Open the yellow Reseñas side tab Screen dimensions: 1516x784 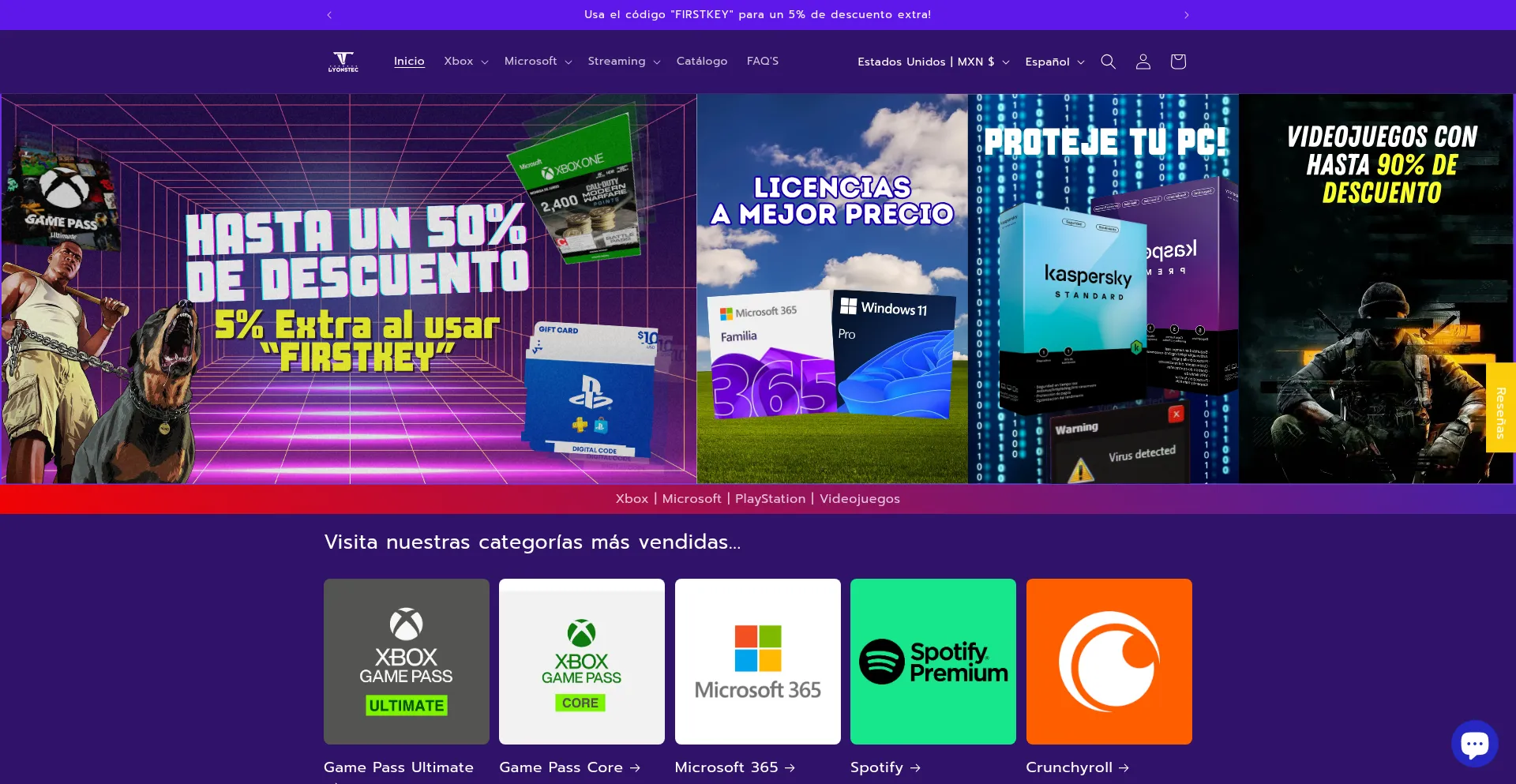(x=1500, y=407)
